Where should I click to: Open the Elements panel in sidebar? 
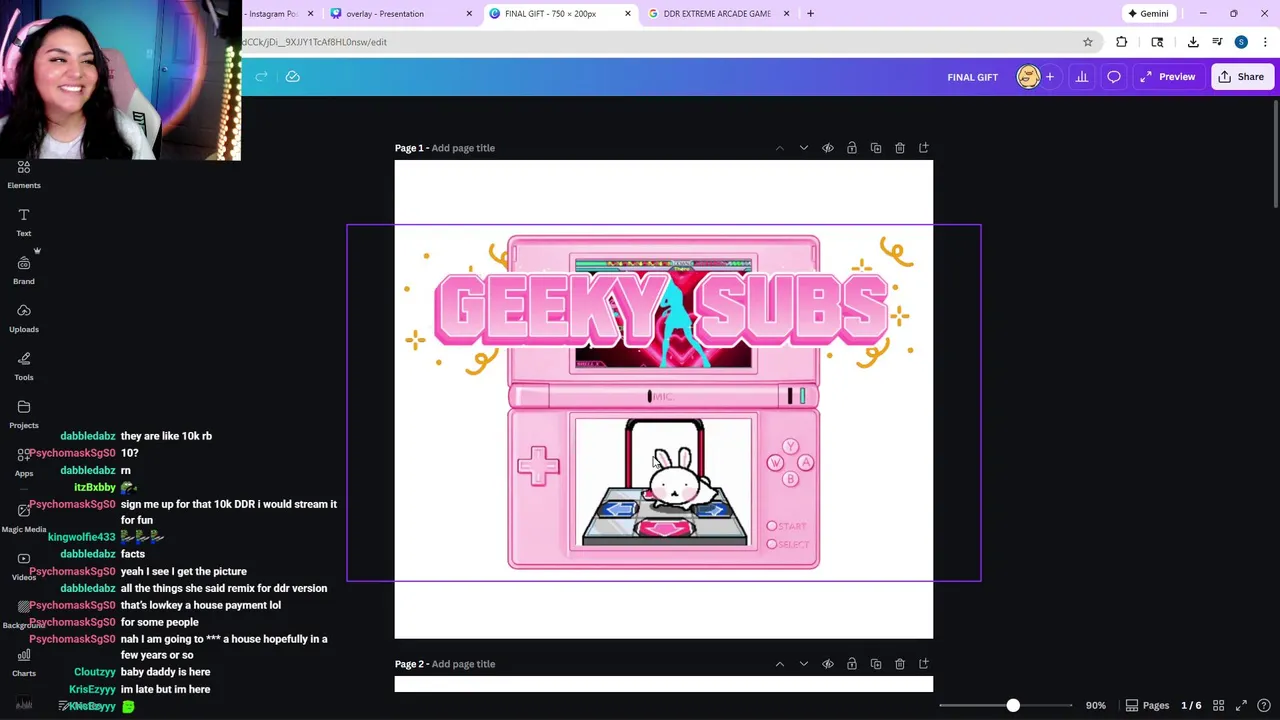coord(24,174)
